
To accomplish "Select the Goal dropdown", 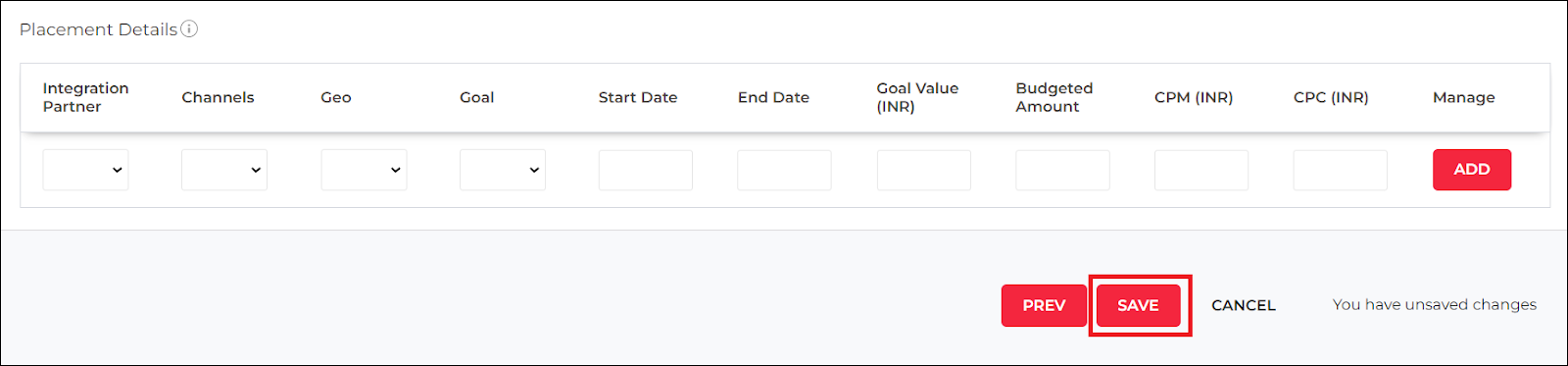I will click(503, 170).
